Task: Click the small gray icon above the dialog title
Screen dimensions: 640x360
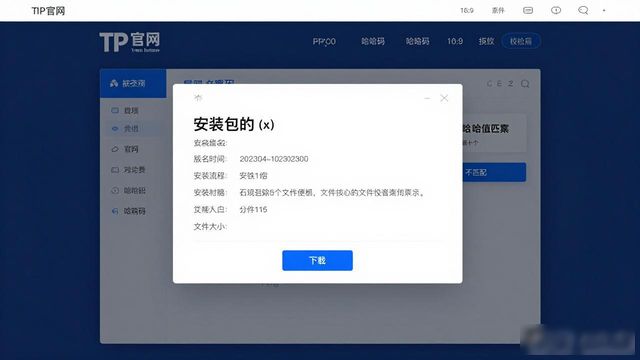Action: pos(198,98)
